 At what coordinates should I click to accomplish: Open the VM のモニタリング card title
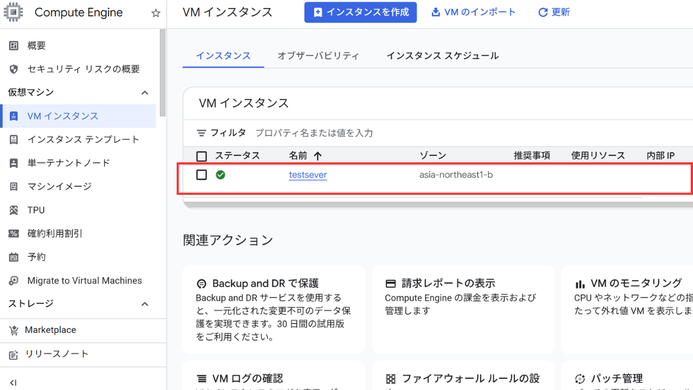click(x=636, y=283)
